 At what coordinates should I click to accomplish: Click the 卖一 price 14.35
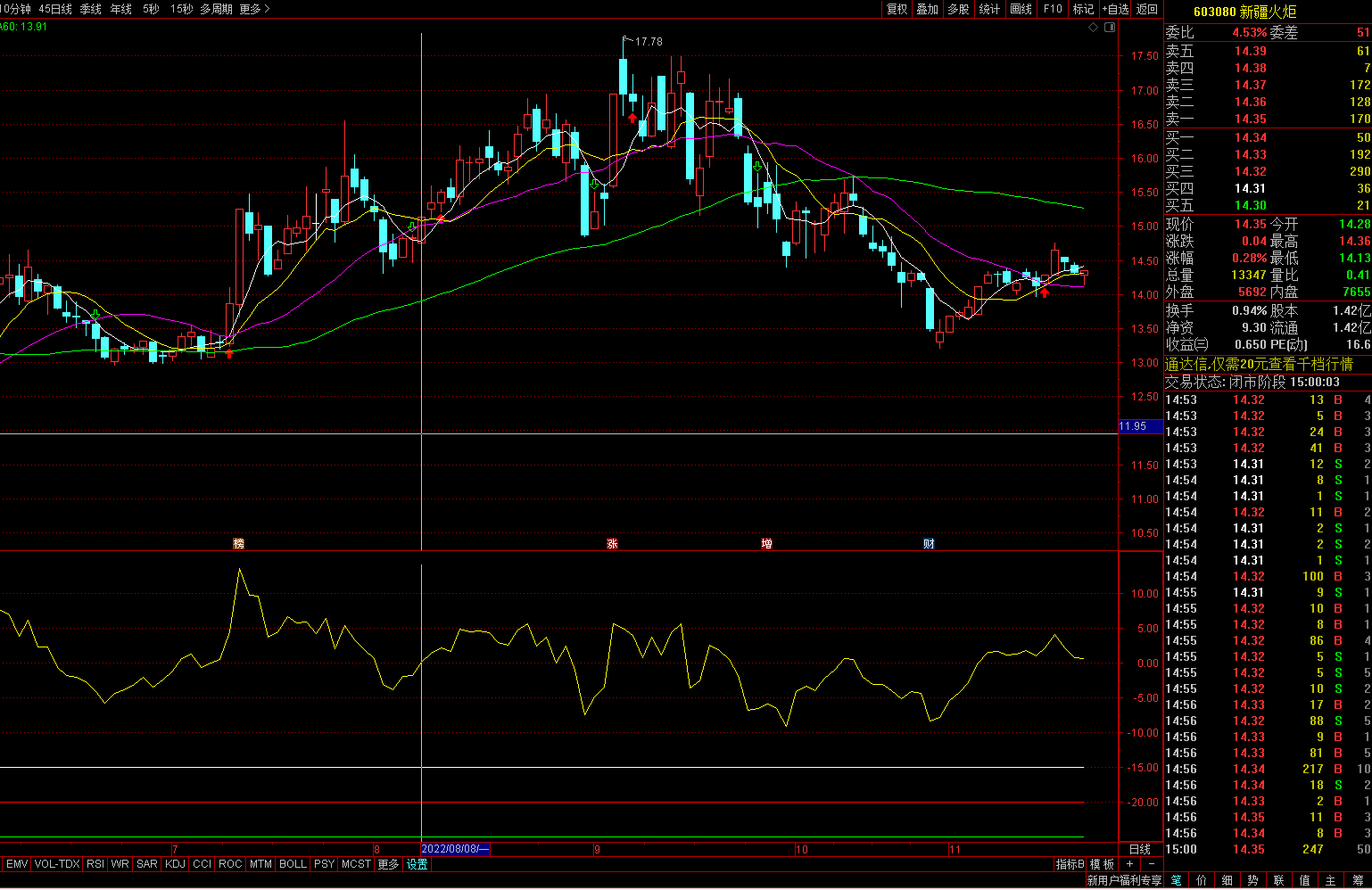[1251, 119]
